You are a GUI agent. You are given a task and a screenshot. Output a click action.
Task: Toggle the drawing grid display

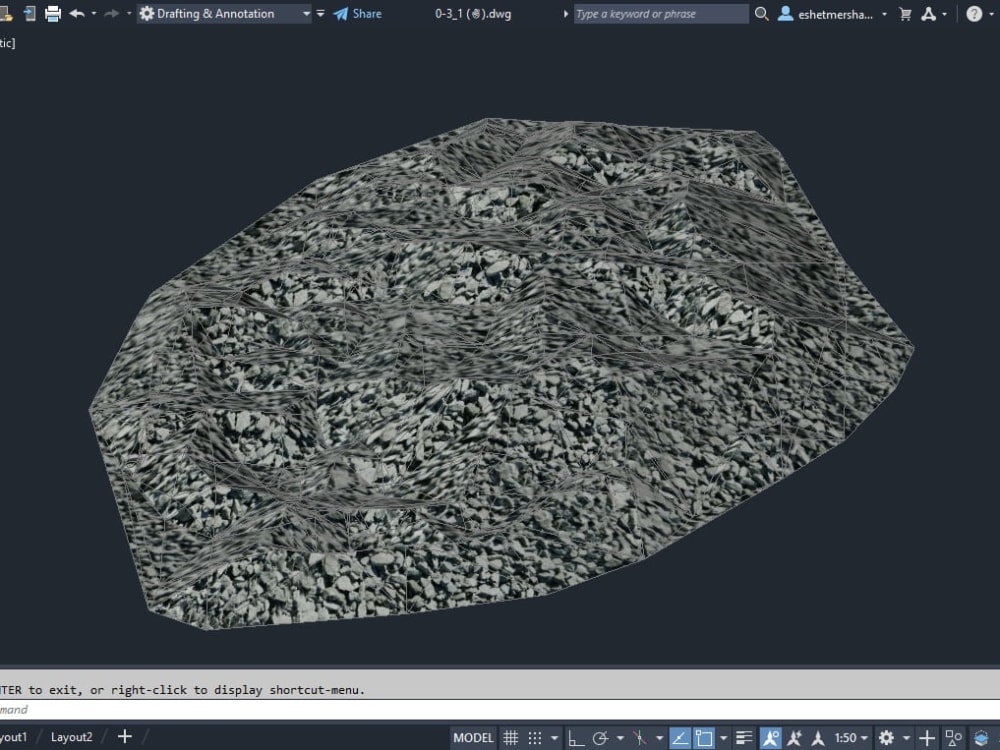510,738
